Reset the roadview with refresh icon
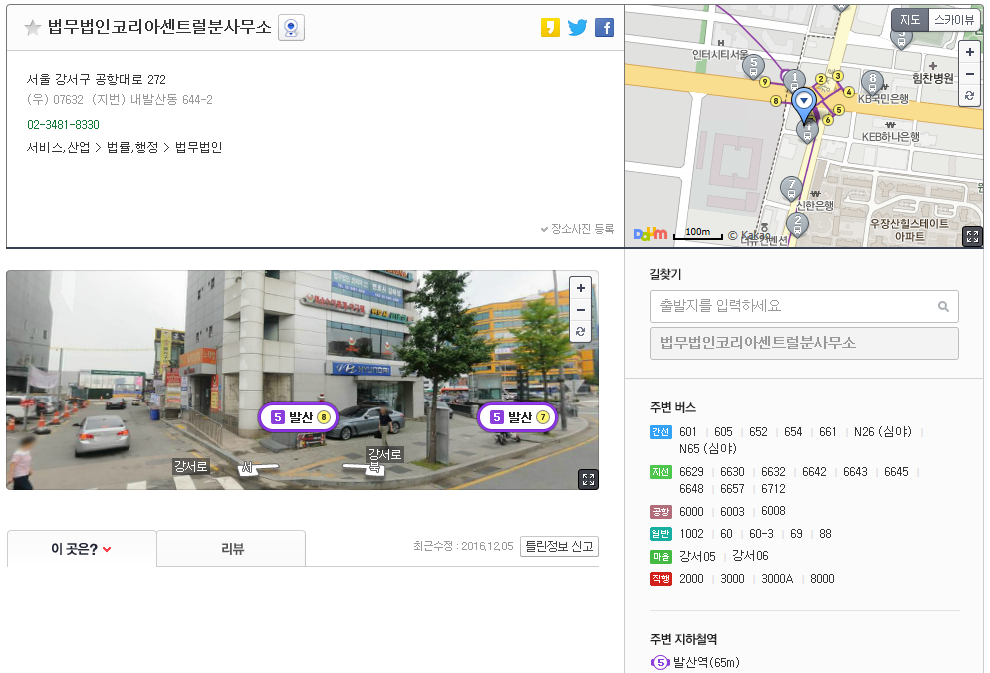 tap(581, 331)
